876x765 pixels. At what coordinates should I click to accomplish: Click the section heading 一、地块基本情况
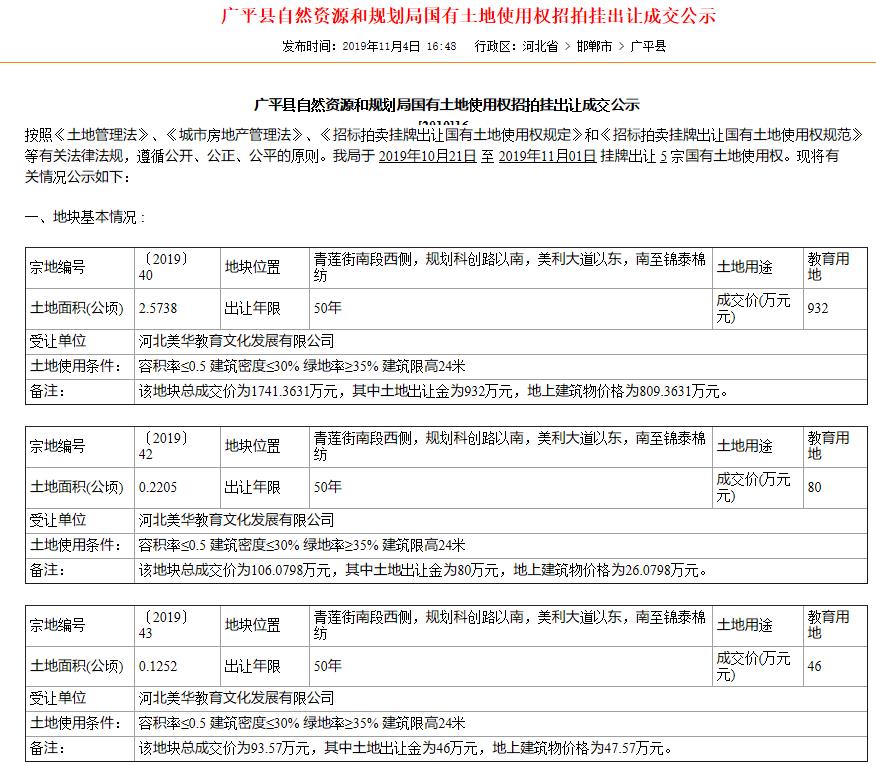85,217
